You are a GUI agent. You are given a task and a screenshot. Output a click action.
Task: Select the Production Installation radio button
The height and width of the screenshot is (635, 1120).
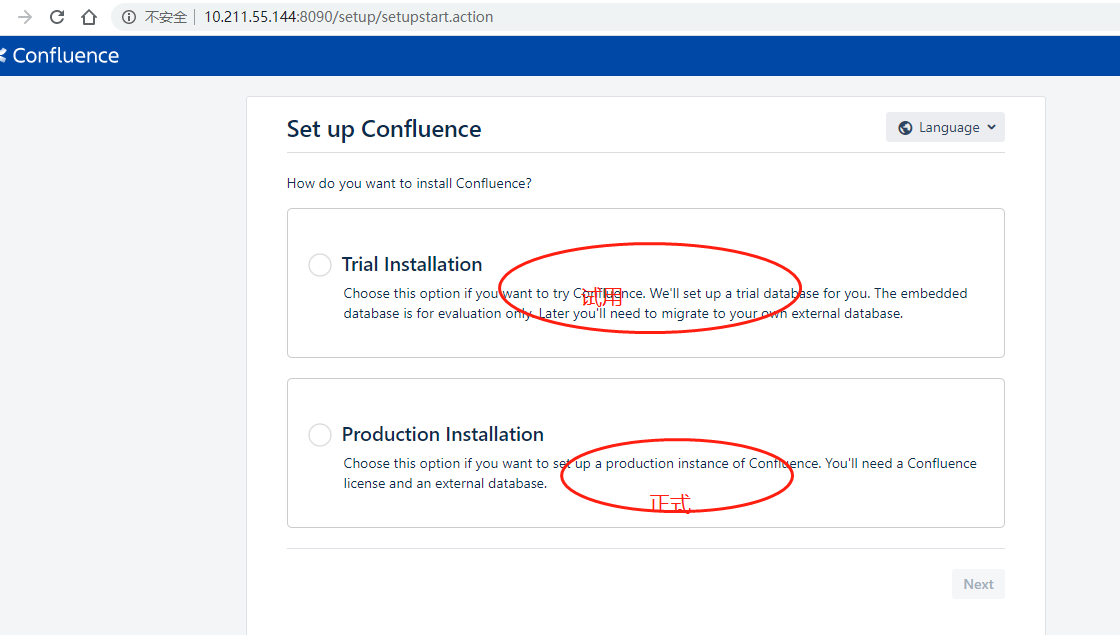click(x=320, y=435)
